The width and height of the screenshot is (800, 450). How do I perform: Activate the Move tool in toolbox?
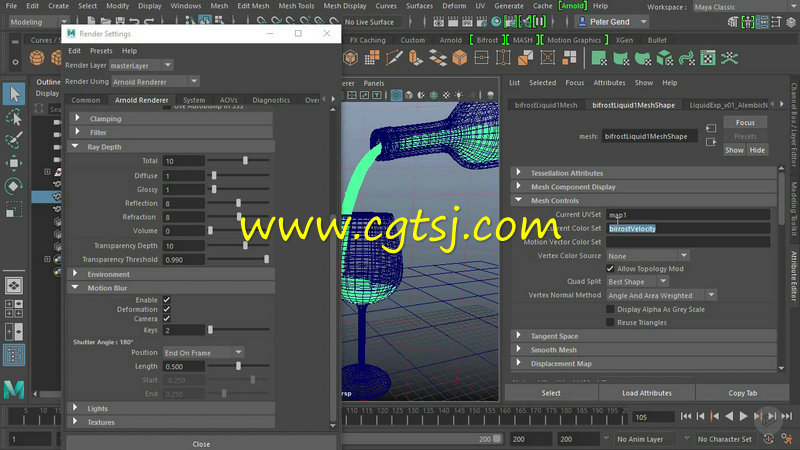tap(14, 163)
